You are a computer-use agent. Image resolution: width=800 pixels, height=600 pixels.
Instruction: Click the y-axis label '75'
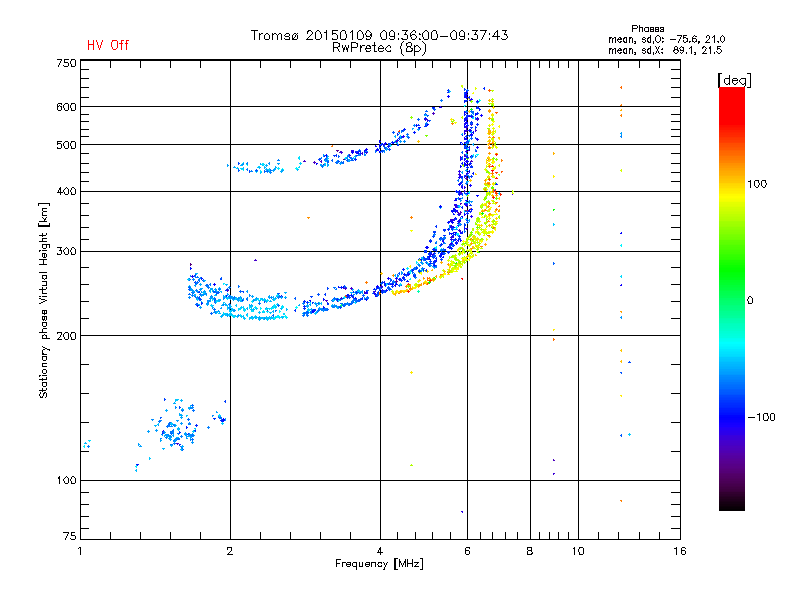70,536
